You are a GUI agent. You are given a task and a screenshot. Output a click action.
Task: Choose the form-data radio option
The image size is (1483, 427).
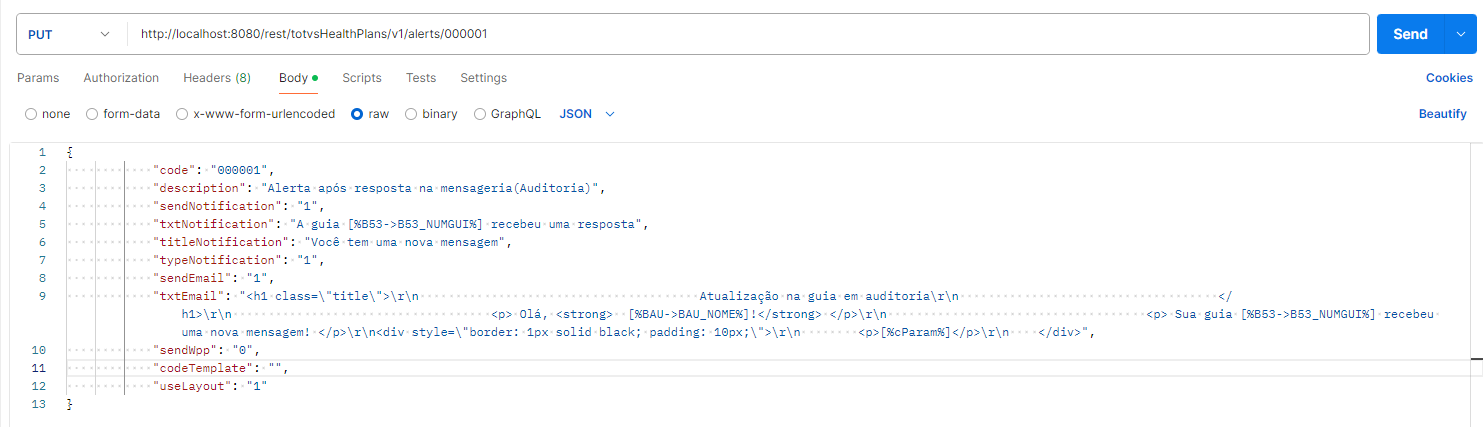(x=93, y=114)
